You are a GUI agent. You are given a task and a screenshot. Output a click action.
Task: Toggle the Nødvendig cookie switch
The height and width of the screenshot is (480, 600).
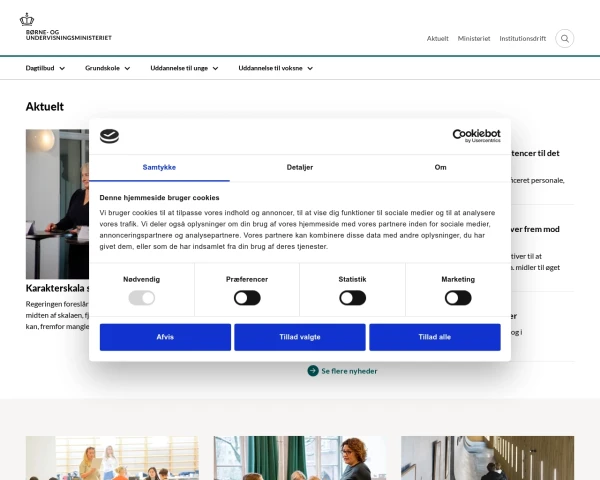142,298
